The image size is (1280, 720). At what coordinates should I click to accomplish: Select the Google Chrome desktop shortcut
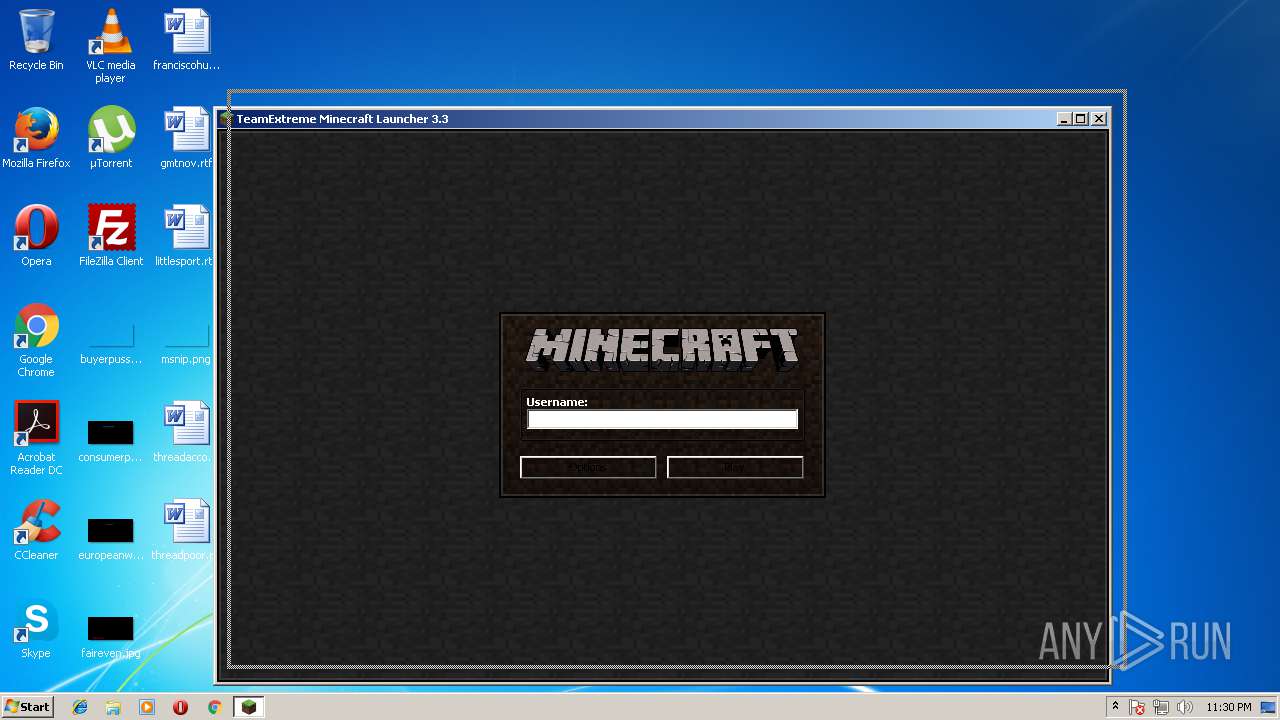pyautogui.click(x=36, y=340)
